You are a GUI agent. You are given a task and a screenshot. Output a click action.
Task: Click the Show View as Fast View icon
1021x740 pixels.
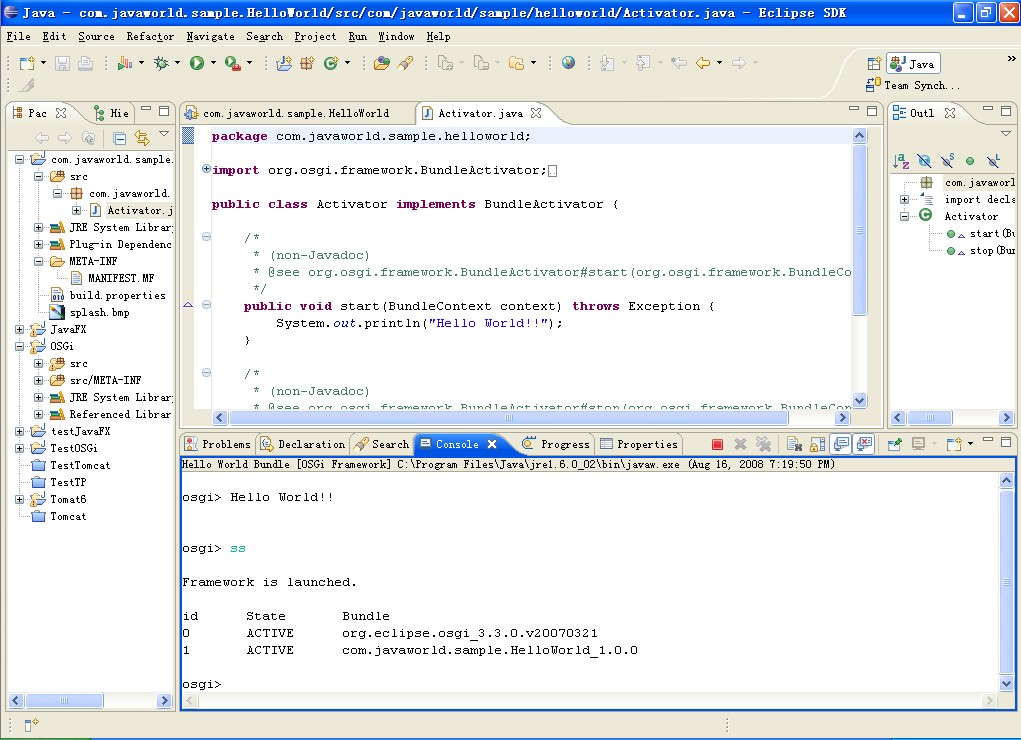pyautogui.click(x=31, y=724)
